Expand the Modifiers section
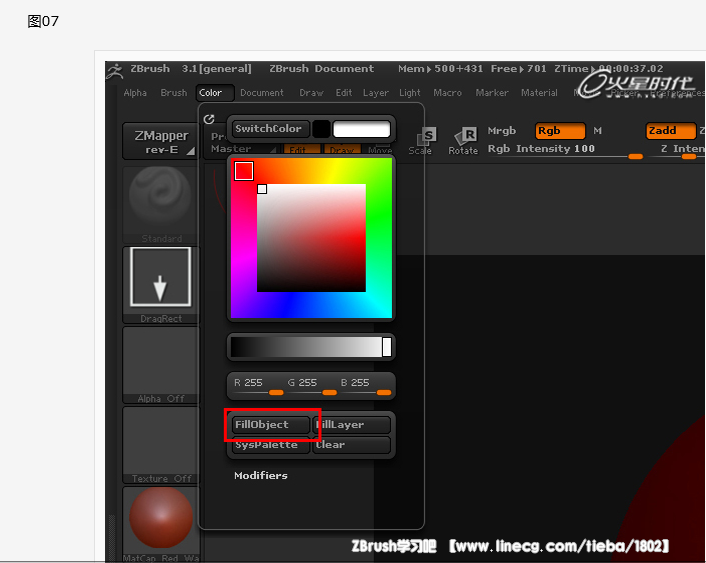The image size is (706, 563). pyautogui.click(x=261, y=476)
